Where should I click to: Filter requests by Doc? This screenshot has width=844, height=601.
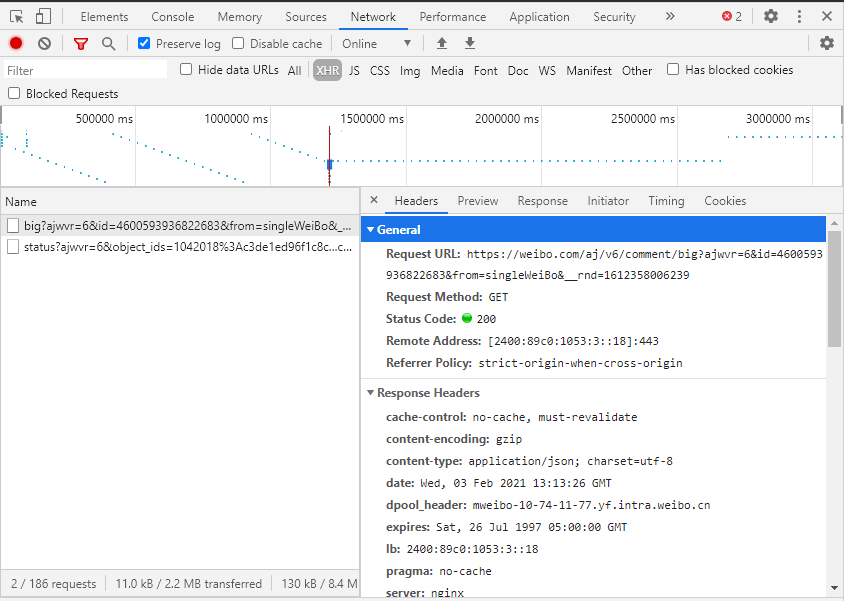(518, 70)
